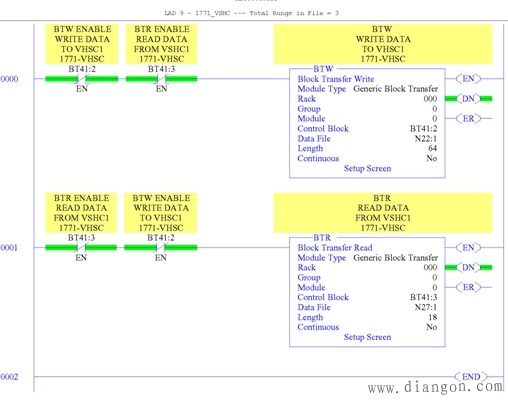
Task: Select the BT41:3 contact on rung 0001
Action: click(x=81, y=247)
